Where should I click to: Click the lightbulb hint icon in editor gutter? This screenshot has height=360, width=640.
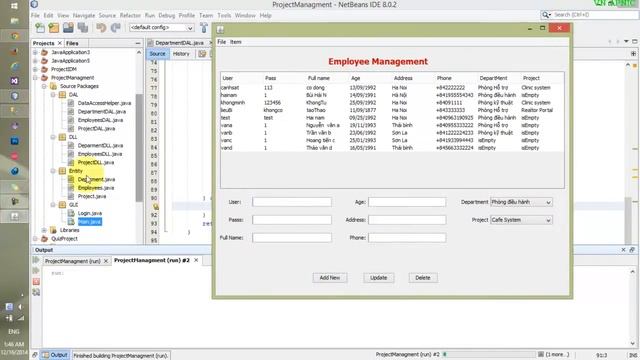click(155, 207)
